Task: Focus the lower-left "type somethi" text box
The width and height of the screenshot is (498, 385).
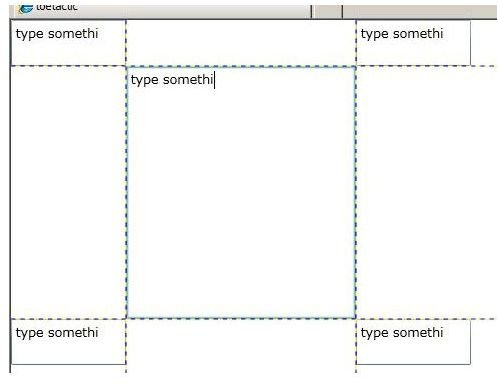Action: (68, 342)
